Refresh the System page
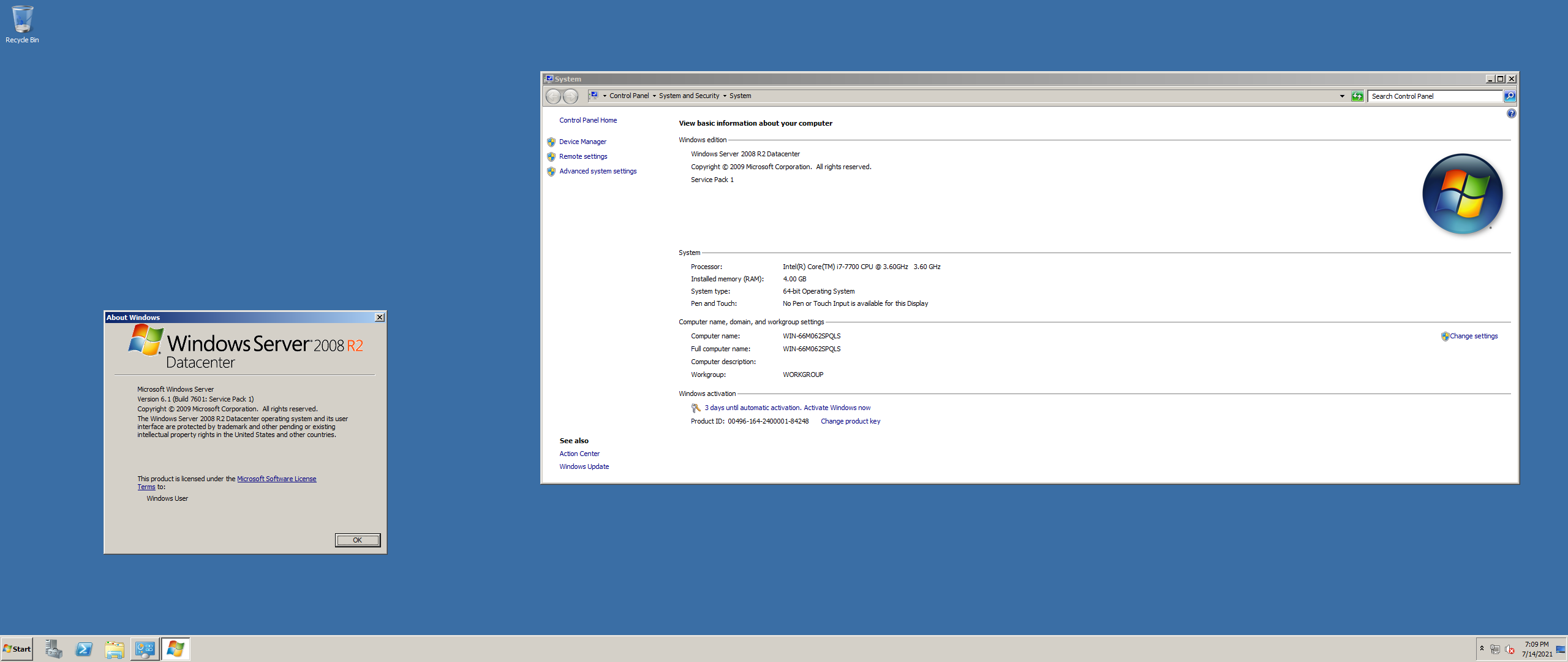1568x662 pixels. pyautogui.click(x=1357, y=96)
